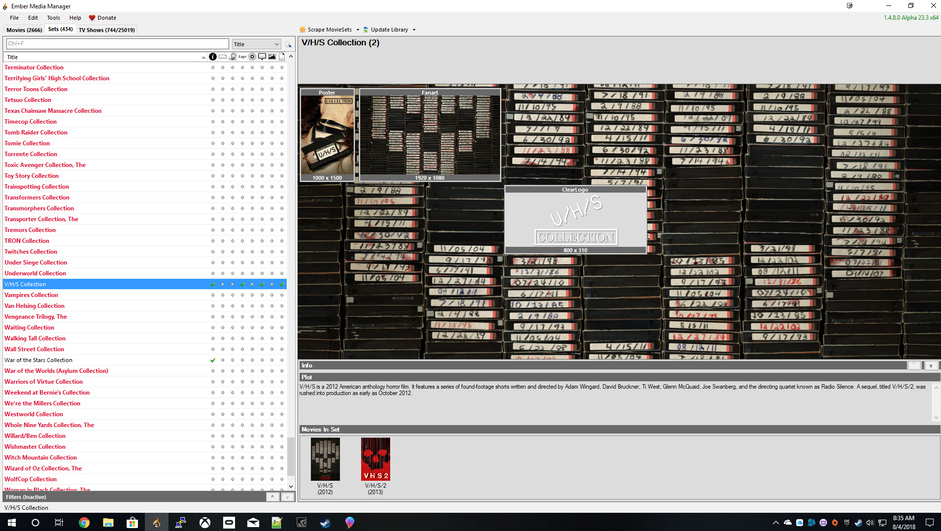Screen dimensions: 941x531
Task: Toggle first status dot of Terminator Collection row
Action: tap(213, 68)
